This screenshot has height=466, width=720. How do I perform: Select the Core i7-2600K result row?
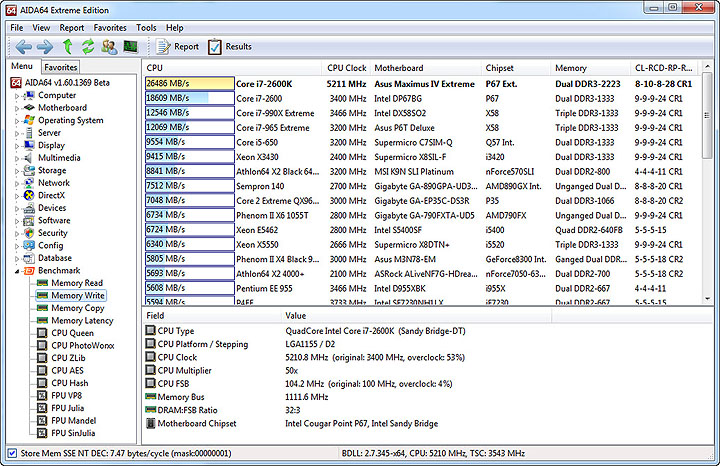click(422, 84)
